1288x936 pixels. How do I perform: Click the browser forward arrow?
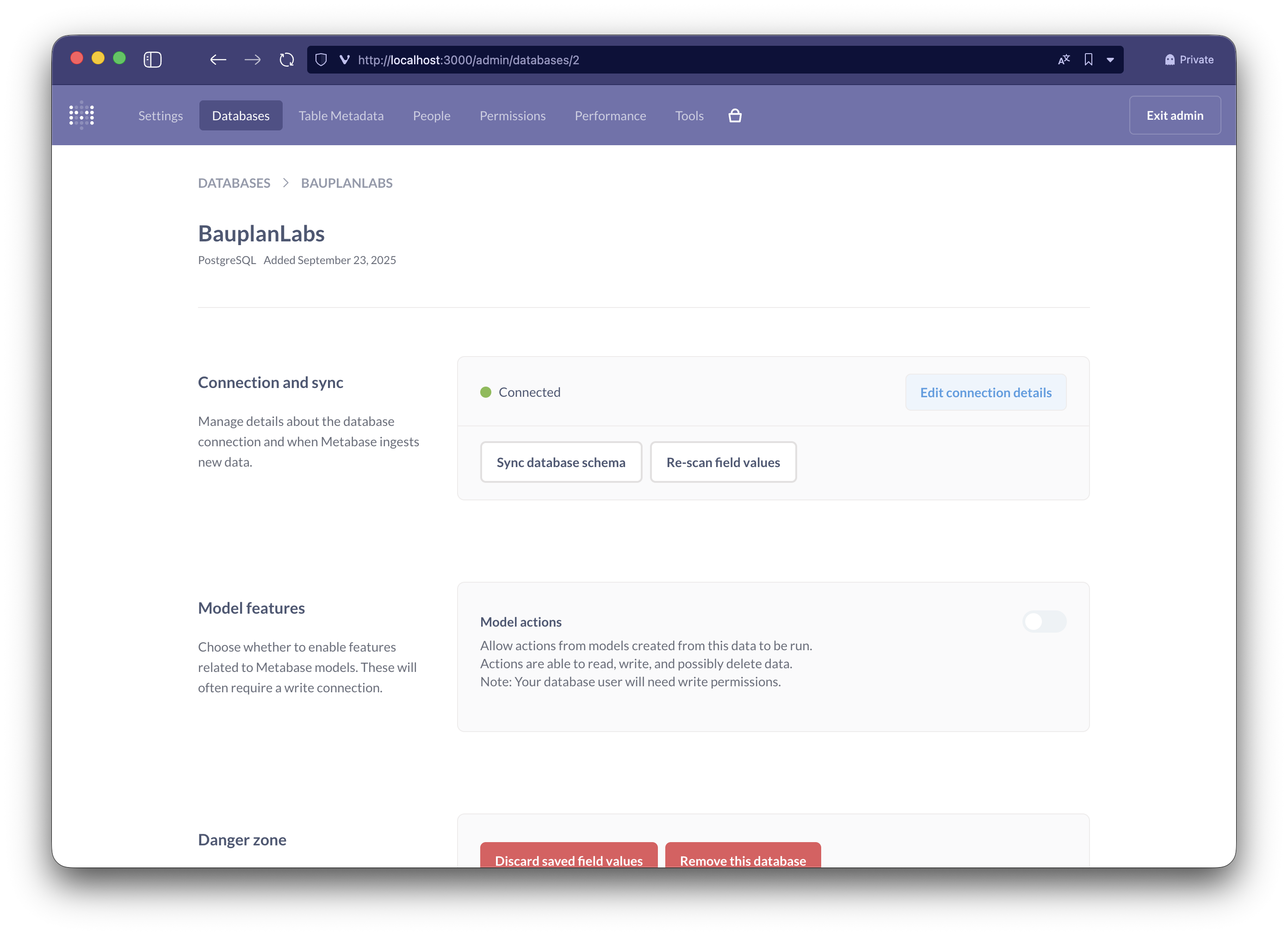click(253, 60)
